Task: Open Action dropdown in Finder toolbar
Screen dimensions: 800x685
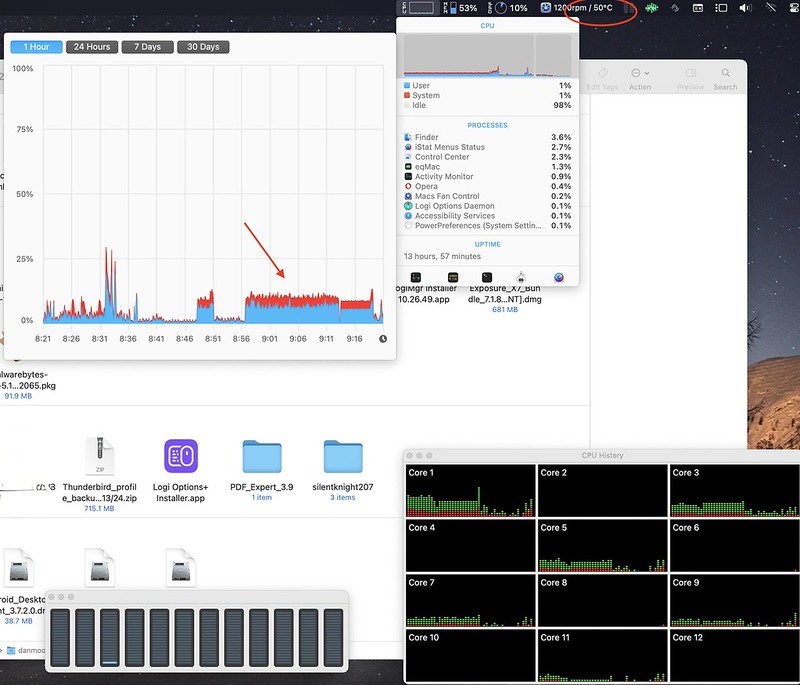Action: click(640, 80)
